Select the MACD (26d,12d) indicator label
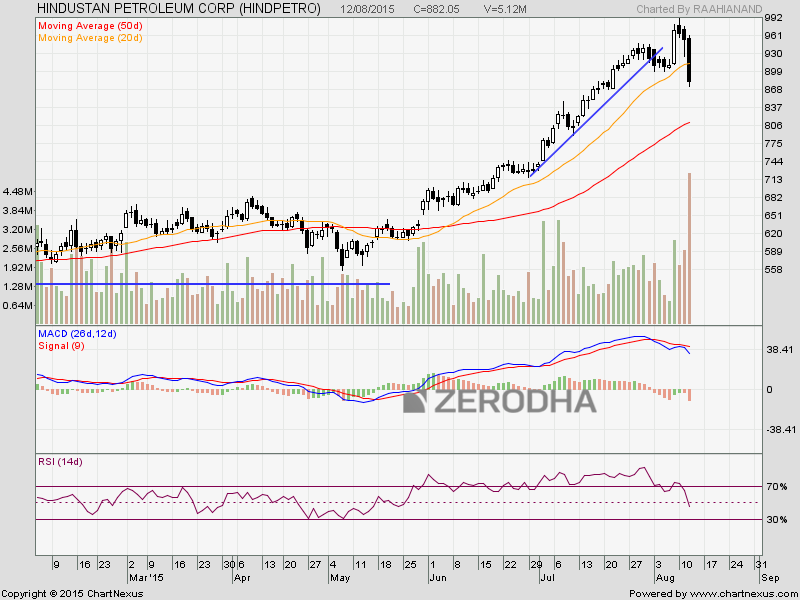The image size is (800, 600). 78,334
